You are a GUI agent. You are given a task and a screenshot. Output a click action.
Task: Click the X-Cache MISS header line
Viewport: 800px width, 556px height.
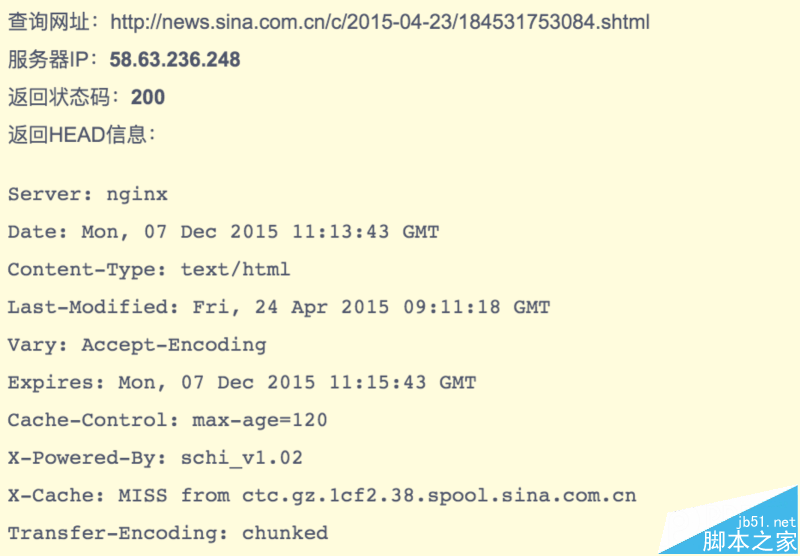click(x=322, y=496)
